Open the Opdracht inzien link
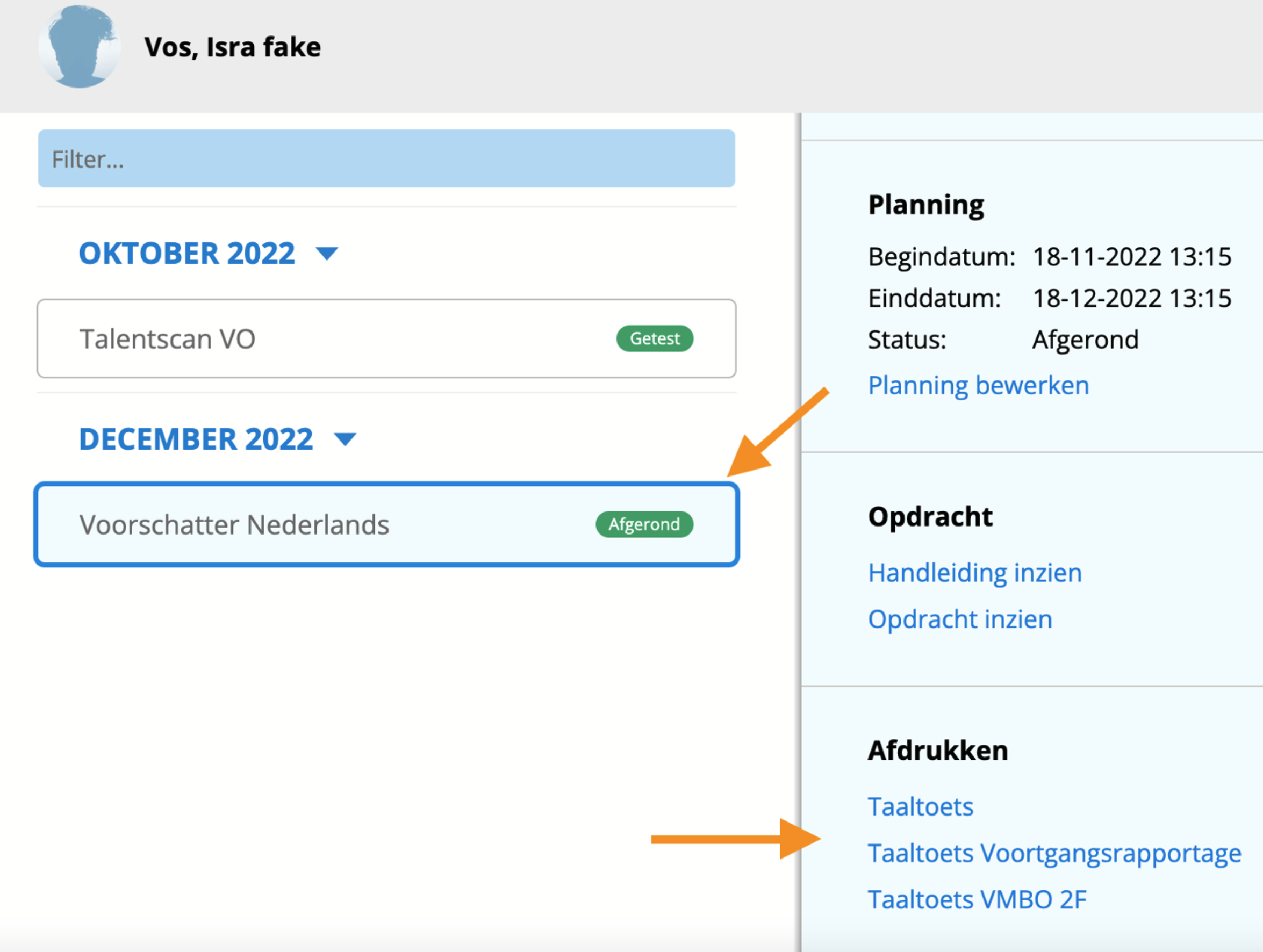 click(960, 619)
